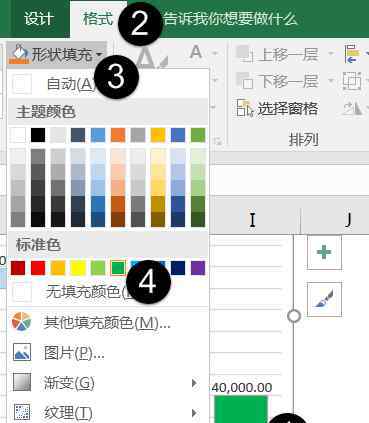Image resolution: width=369 pixels, height=423 pixels.
Task: Switch to the 设计 tab
Action: coord(39,18)
